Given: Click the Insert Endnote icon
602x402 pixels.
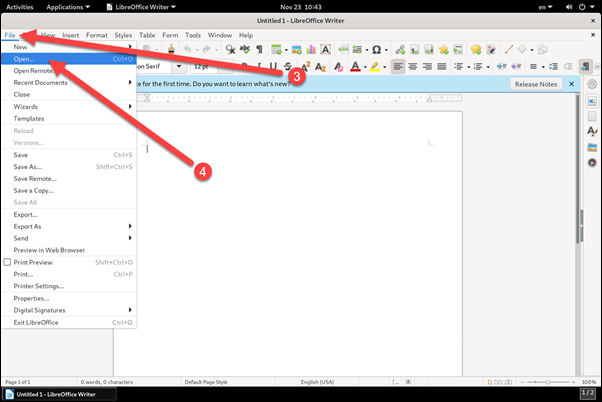Looking at the screenshot, I should coord(429,49).
